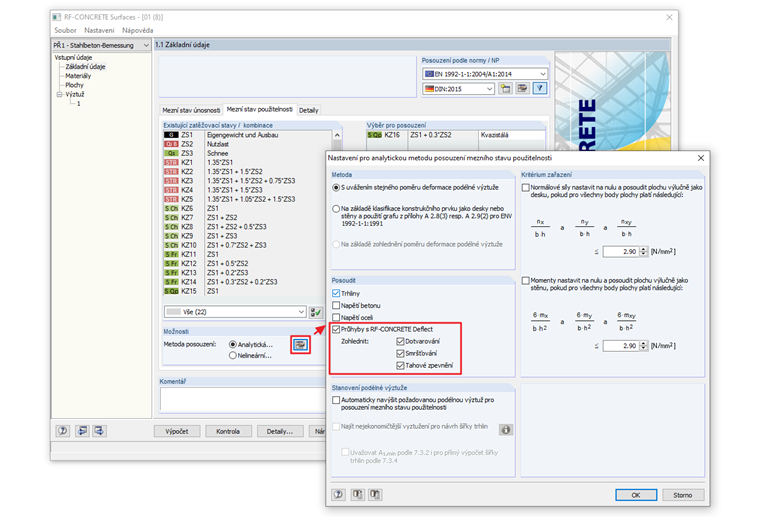Uncheck the Tahové zpevnění option
This screenshot has height=517, width=760.
coord(400,365)
